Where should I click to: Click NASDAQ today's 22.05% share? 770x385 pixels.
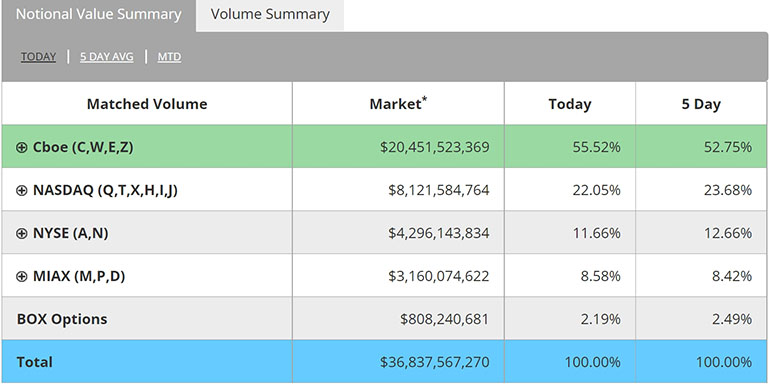(x=597, y=191)
